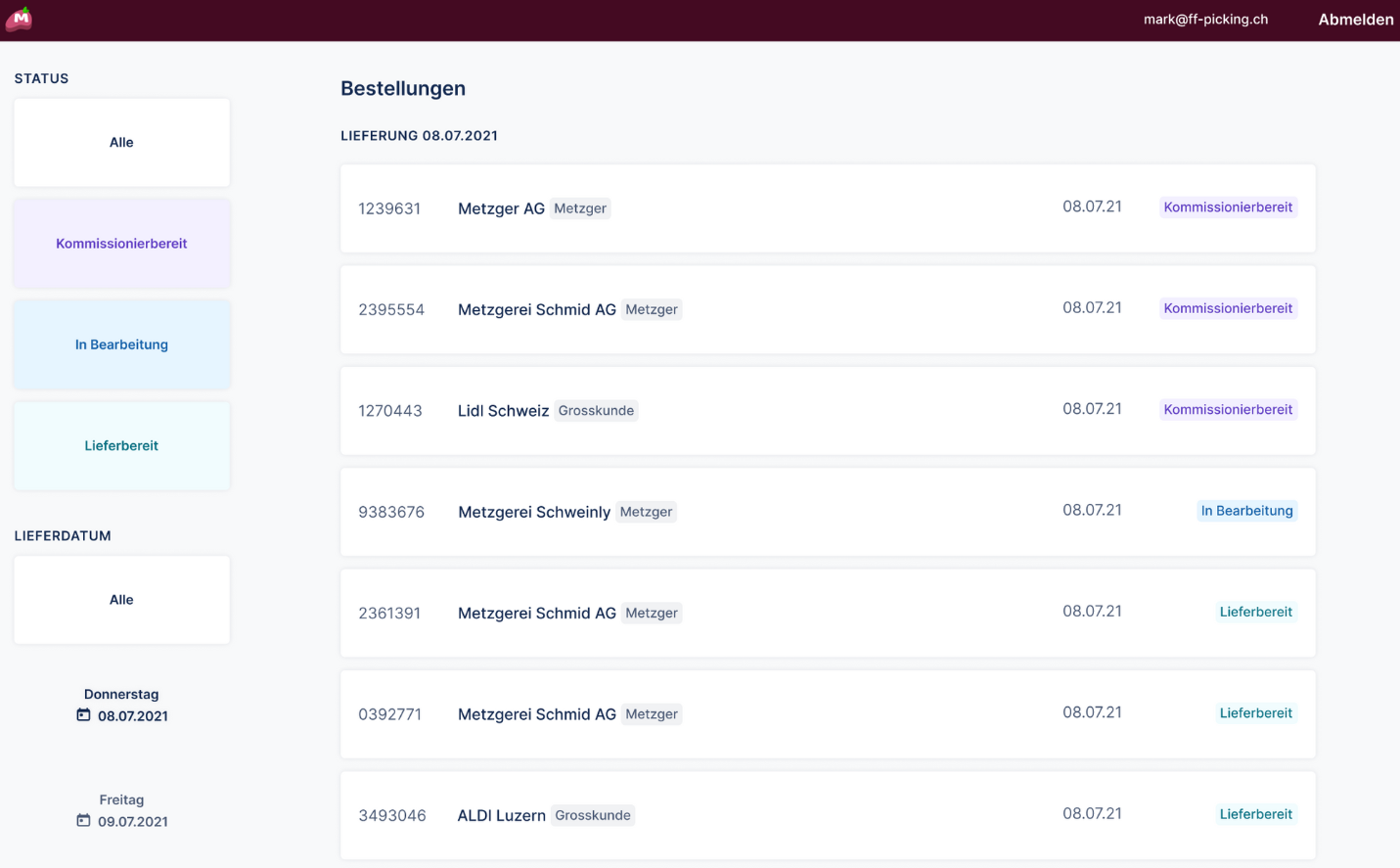Choose Donnerstag delivery date filter
This screenshot has height=868, width=1400.
click(122, 706)
